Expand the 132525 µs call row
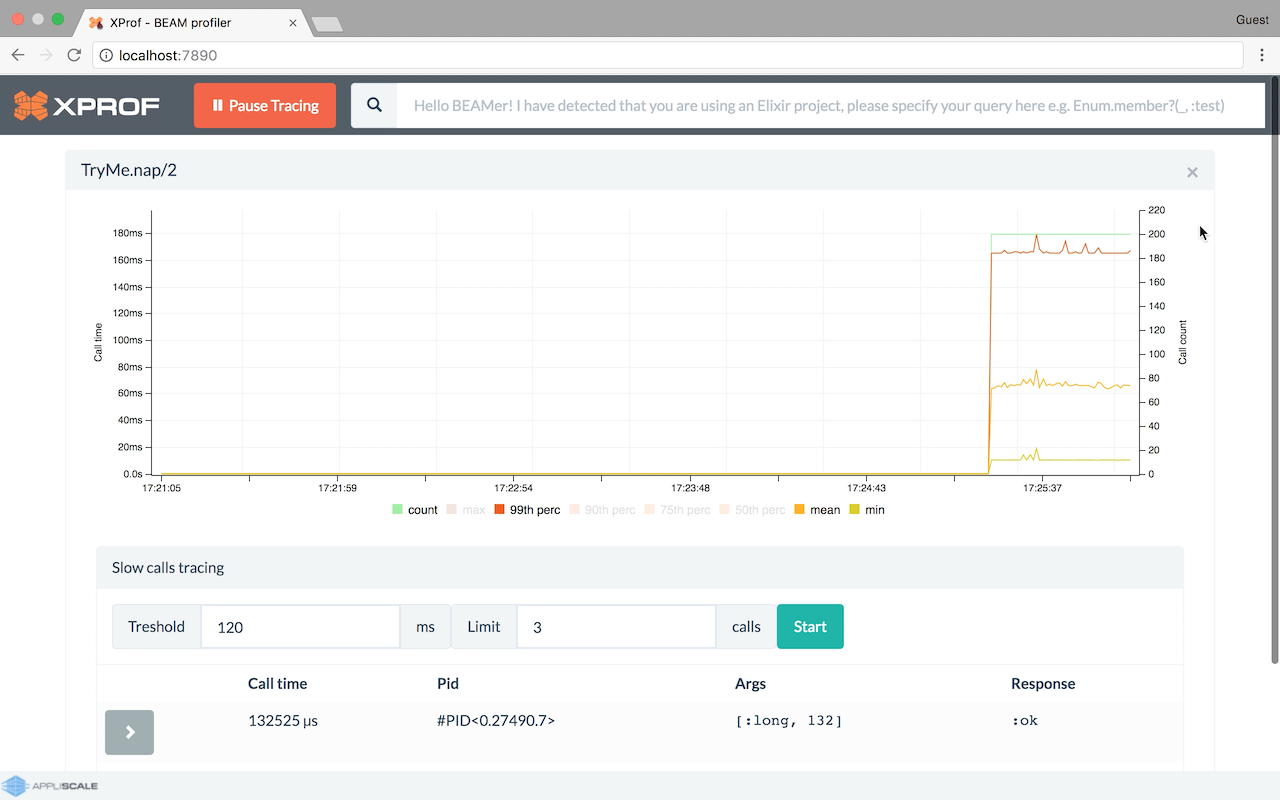1280x800 pixels. pyautogui.click(x=129, y=732)
